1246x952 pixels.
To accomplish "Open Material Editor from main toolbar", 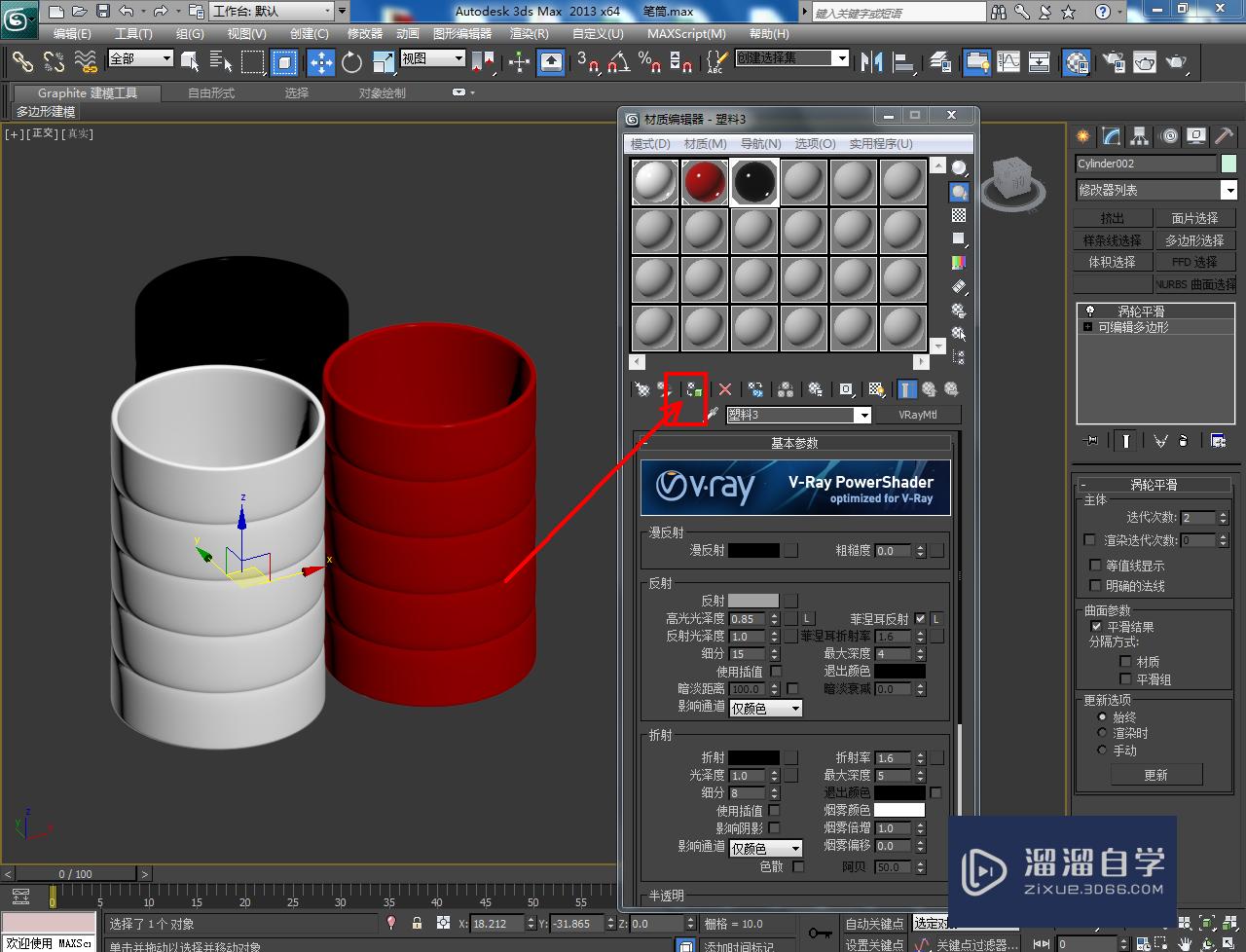I will 1076,62.
